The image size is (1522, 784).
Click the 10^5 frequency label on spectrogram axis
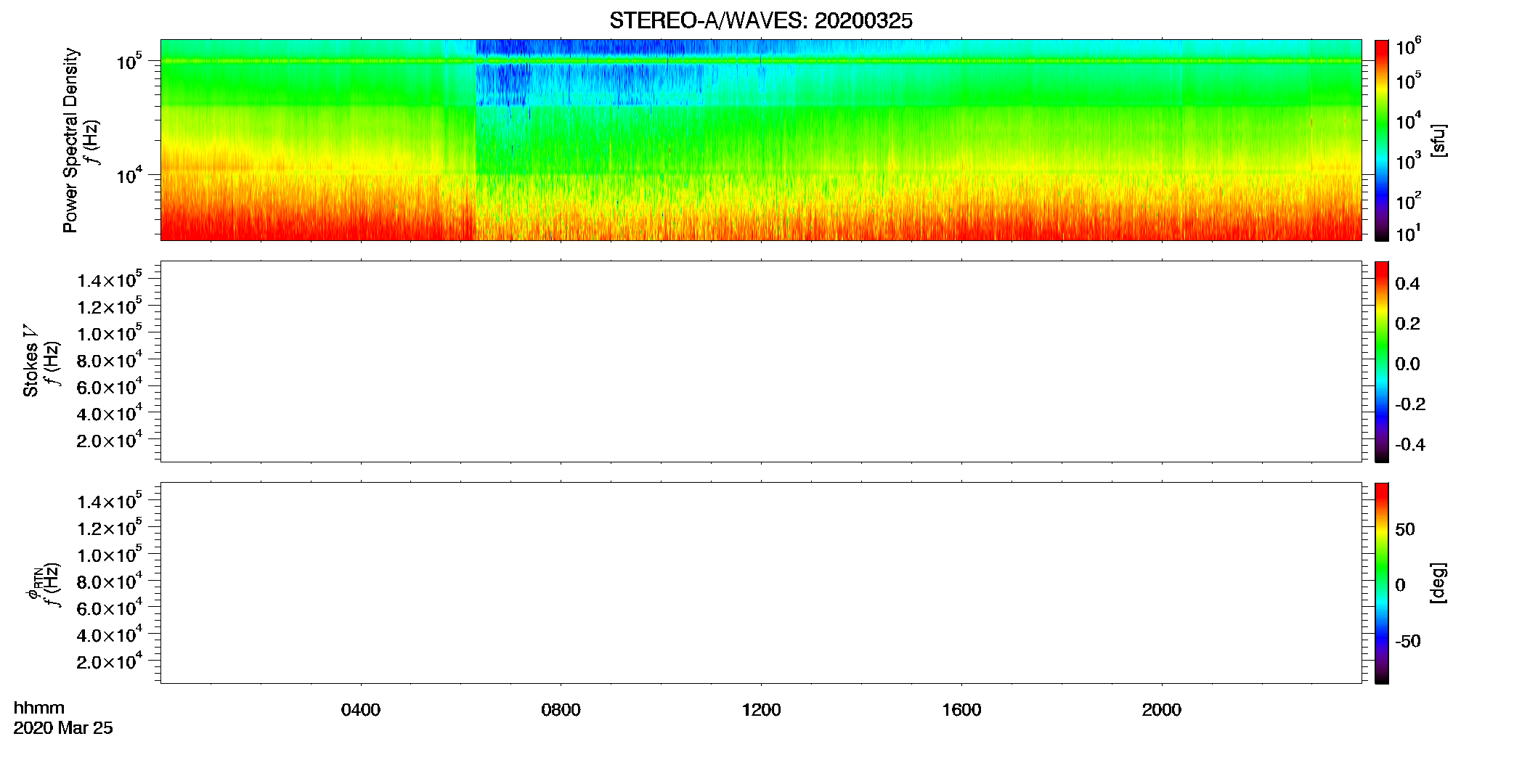click(x=129, y=62)
